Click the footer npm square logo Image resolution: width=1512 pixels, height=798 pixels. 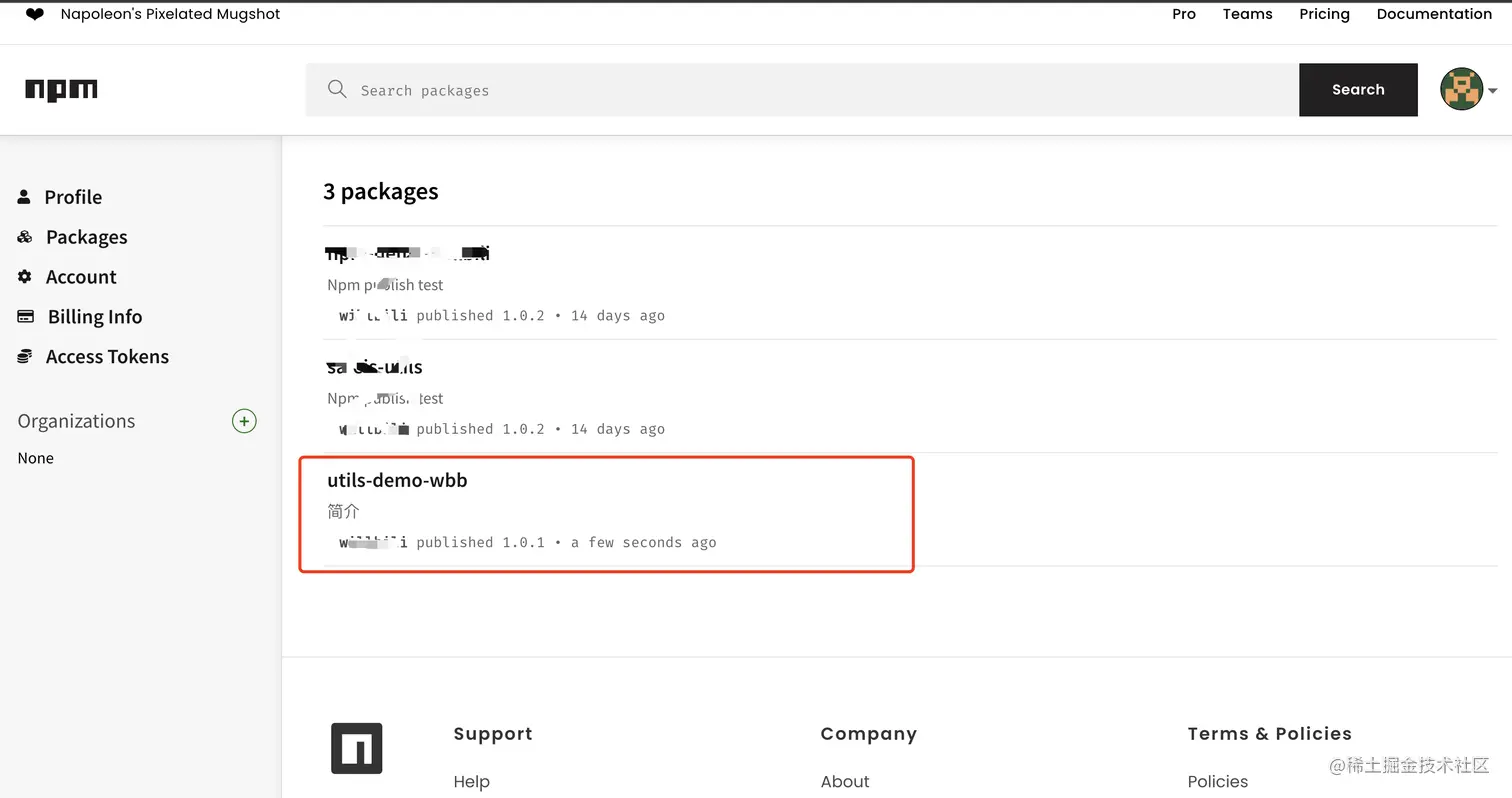[x=357, y=748]
